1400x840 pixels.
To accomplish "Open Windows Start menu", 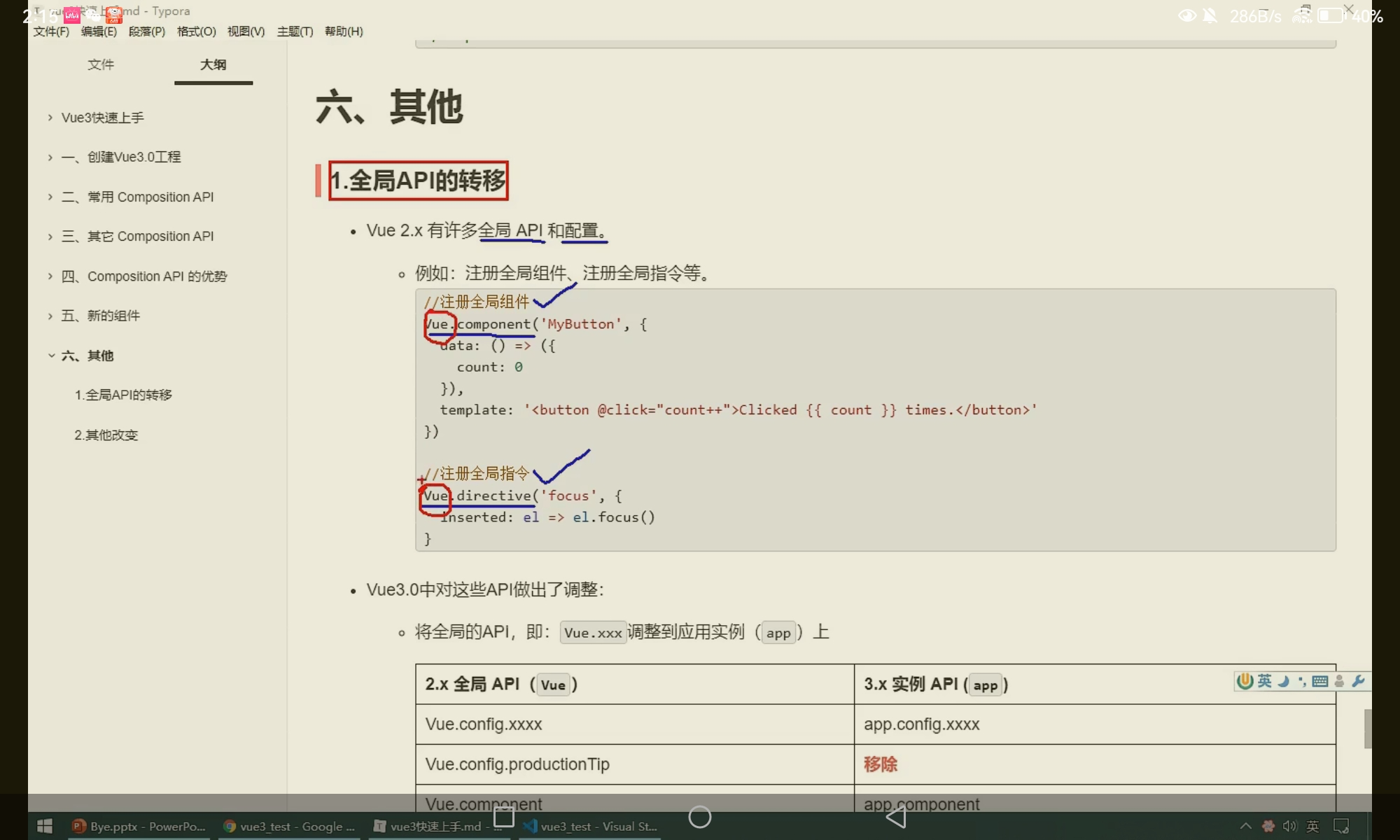I will click(x=44, y=827).
